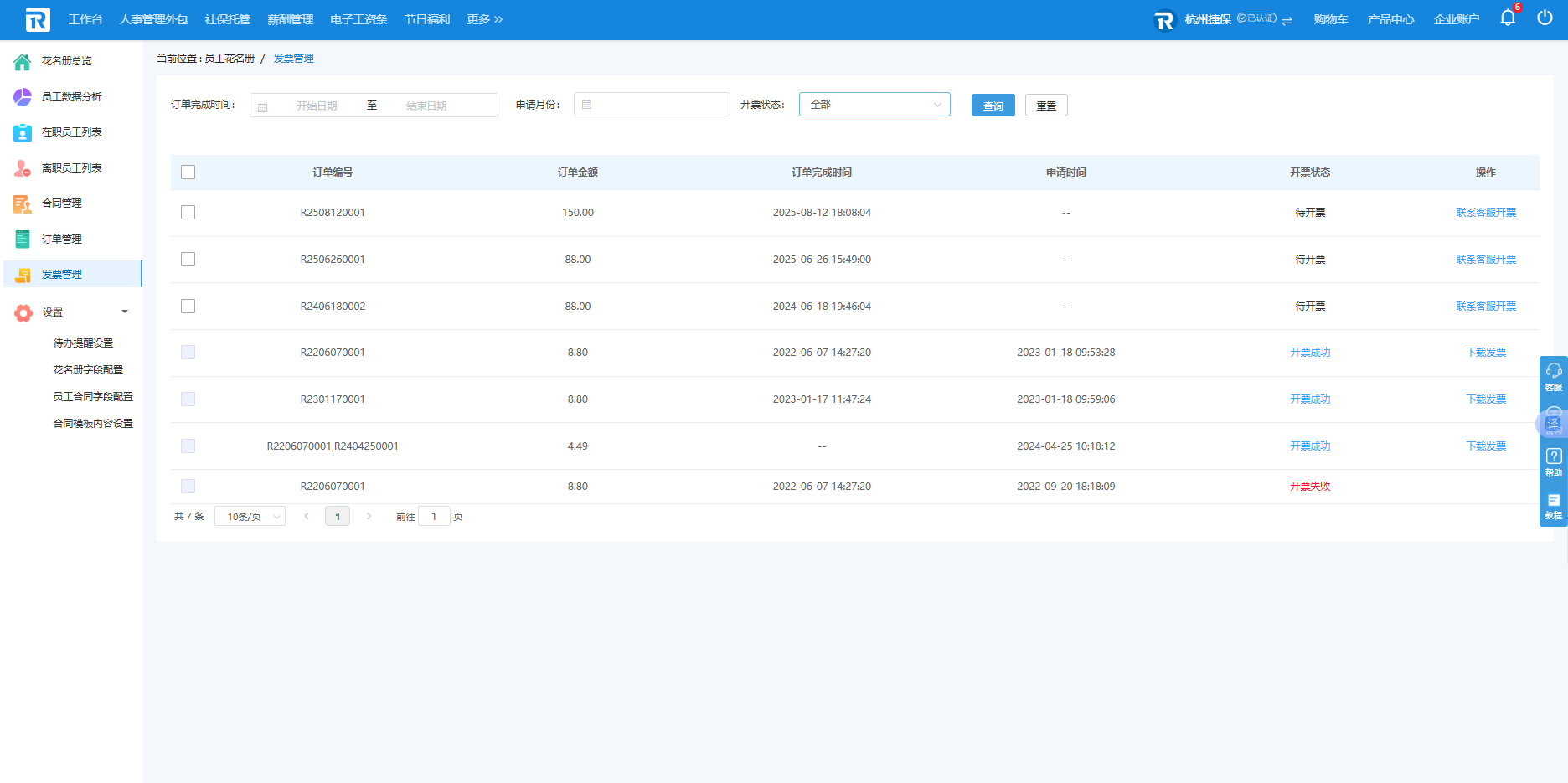Check the box for order R2508120001
Image resolution: width=1568 pixels, height=783 pixels.
(188, 213)
